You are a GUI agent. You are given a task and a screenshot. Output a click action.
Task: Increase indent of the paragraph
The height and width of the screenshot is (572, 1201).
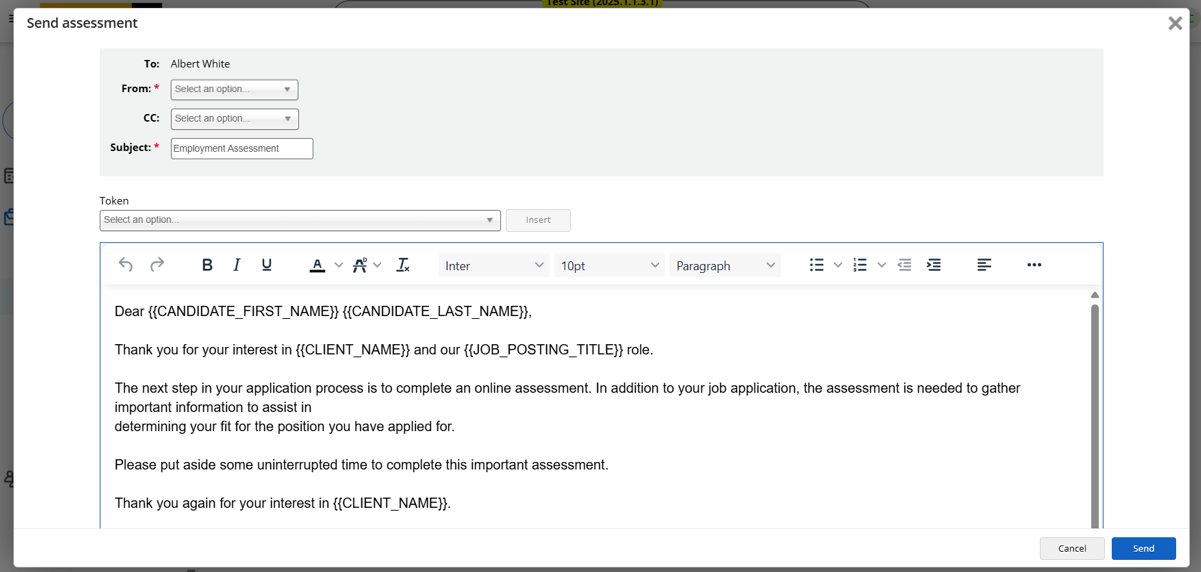pos(934,265)
